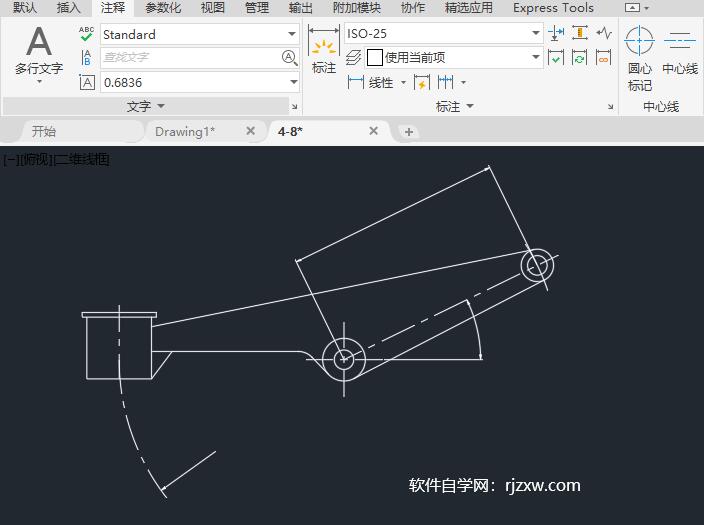The height and width of the screenshot is (525, 704).
Task: Click the [-] viewport controls label
Action: [11, 159]
